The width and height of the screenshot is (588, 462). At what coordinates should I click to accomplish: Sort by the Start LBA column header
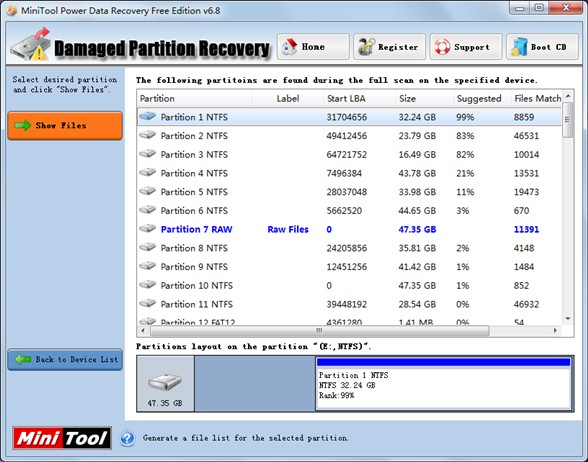360,99
